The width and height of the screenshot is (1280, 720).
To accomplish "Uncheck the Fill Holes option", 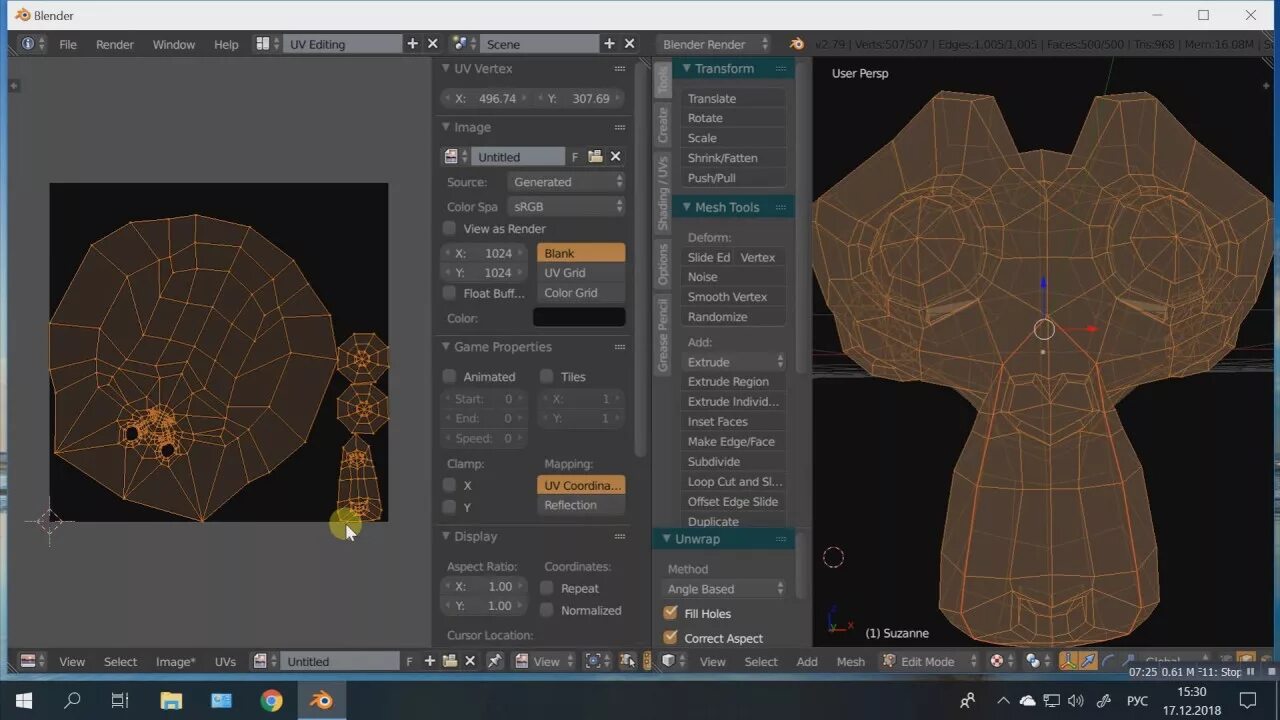I will point(670,613).
